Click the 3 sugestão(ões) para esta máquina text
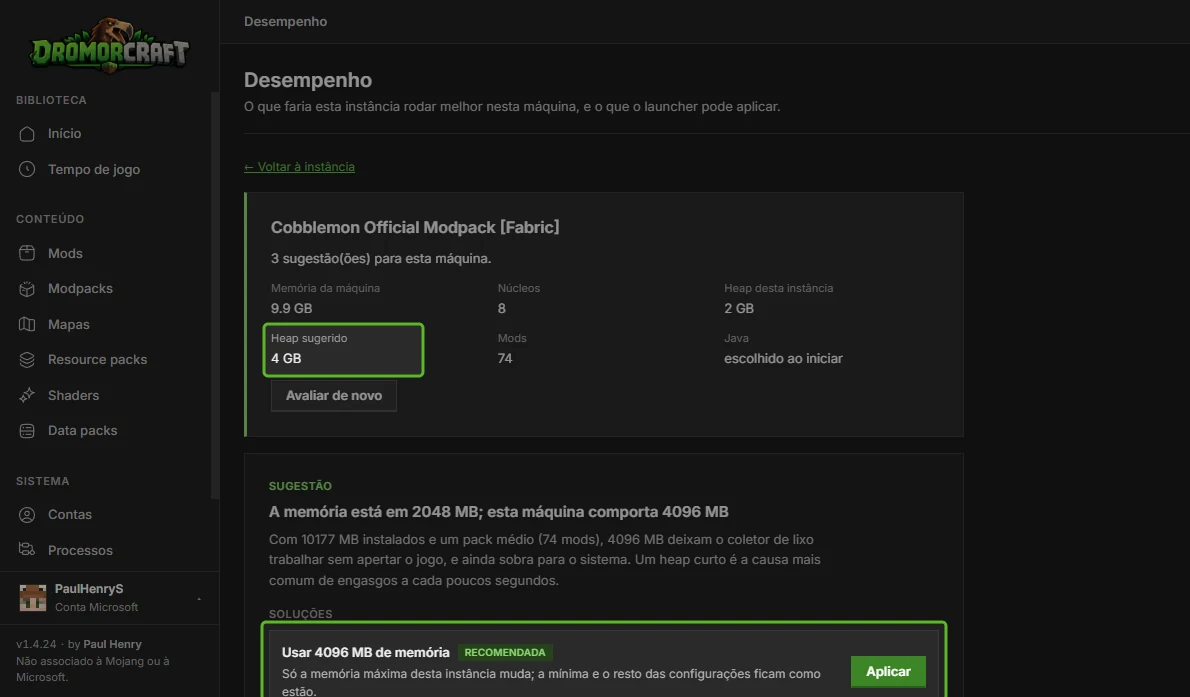This screenshot has height=697, width=1190. 381,258
